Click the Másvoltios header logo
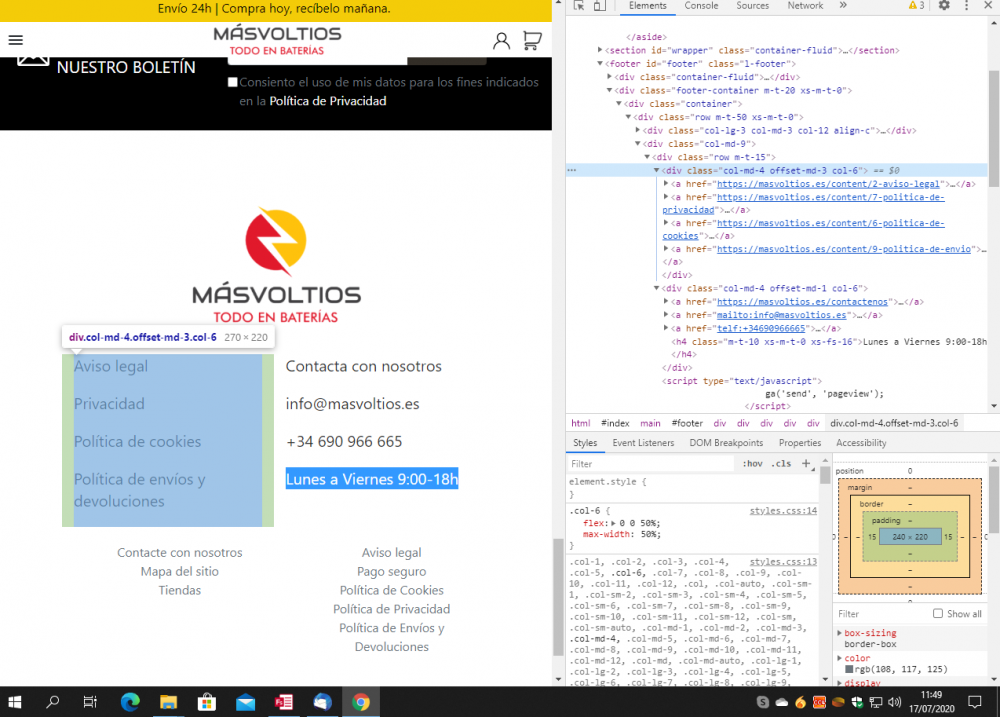The image size is (1000, 717). tap(277, 41)
